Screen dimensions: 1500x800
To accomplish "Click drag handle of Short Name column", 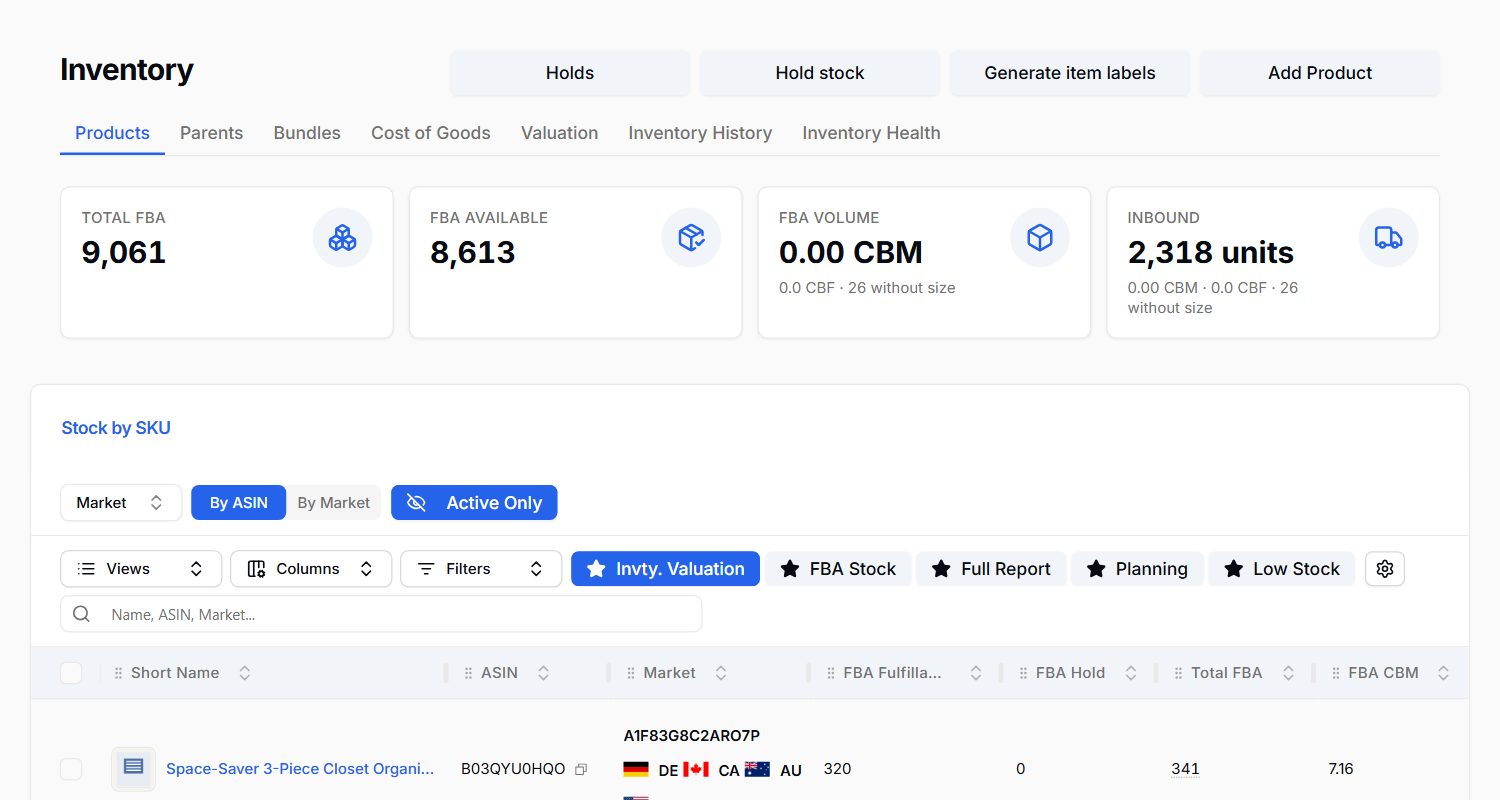I will tap(118, 673).
